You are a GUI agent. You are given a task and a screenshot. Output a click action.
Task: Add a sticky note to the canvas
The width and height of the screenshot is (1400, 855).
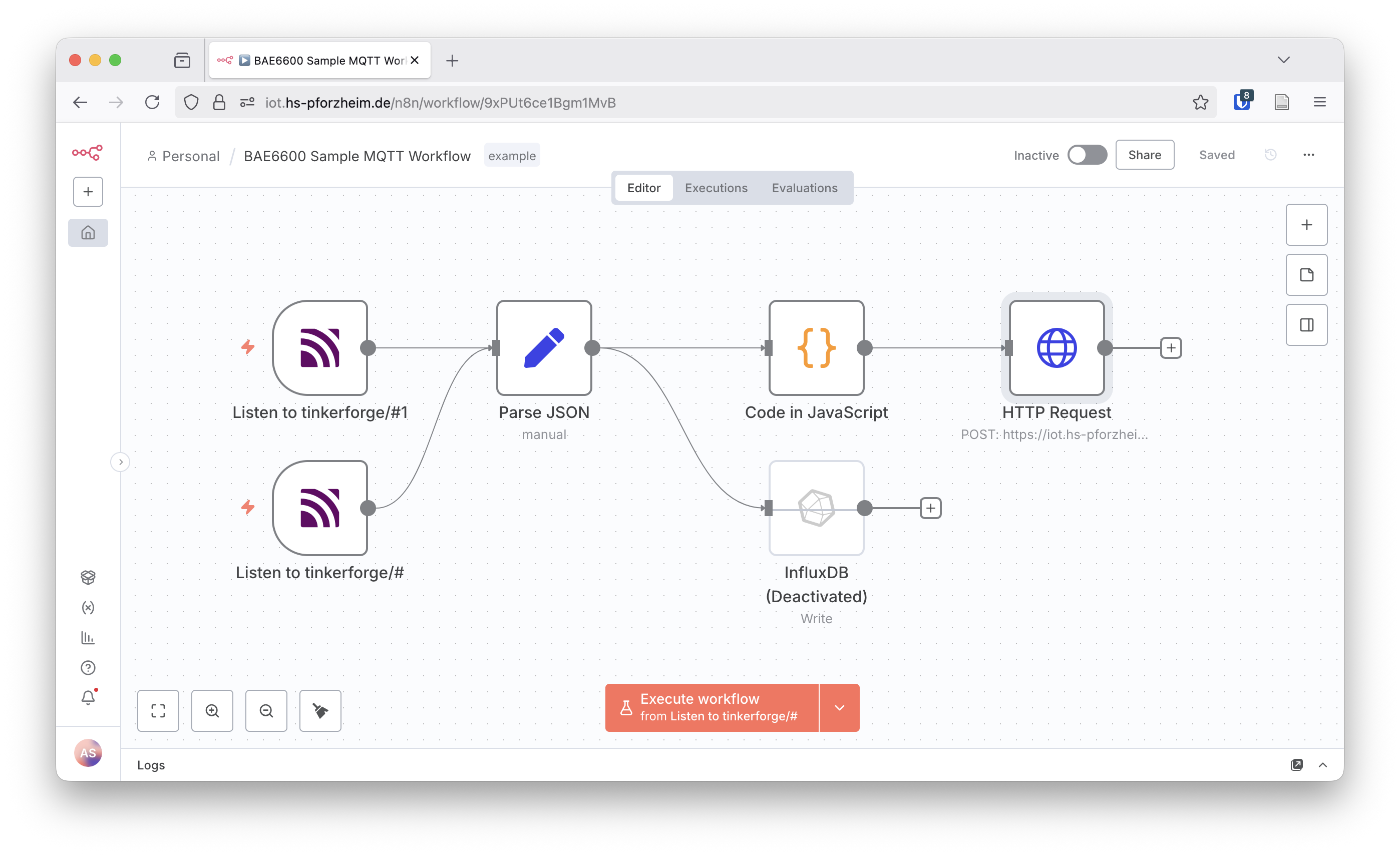click(x=1307, y=275)
